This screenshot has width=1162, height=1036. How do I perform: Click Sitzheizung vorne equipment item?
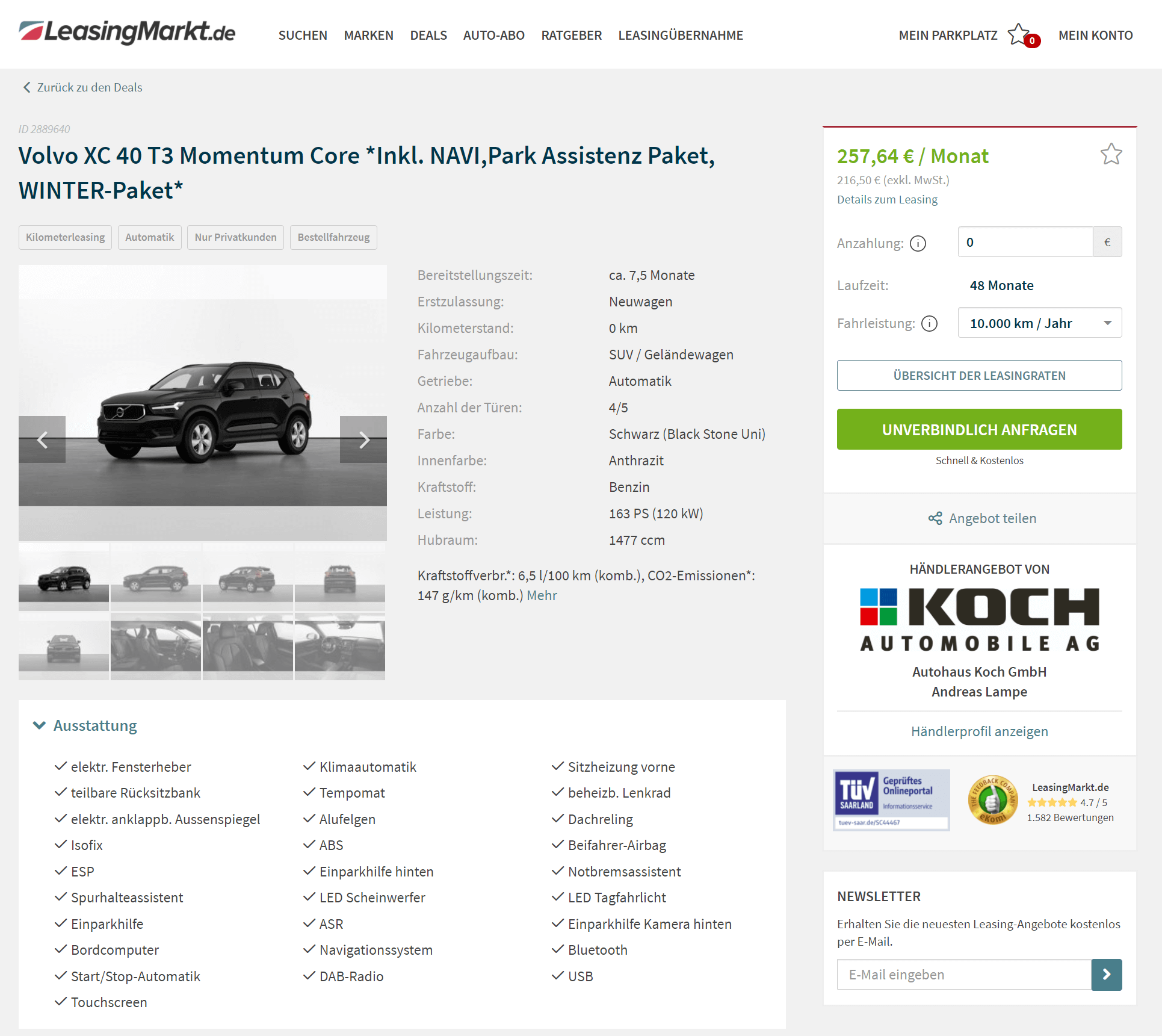click(621, 767)
